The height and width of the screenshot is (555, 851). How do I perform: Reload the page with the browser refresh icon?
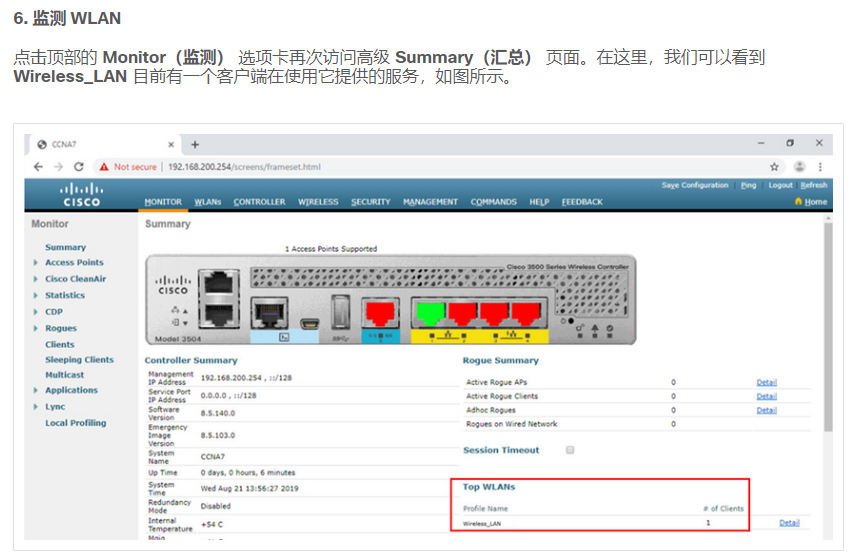(x=78, y=166)
